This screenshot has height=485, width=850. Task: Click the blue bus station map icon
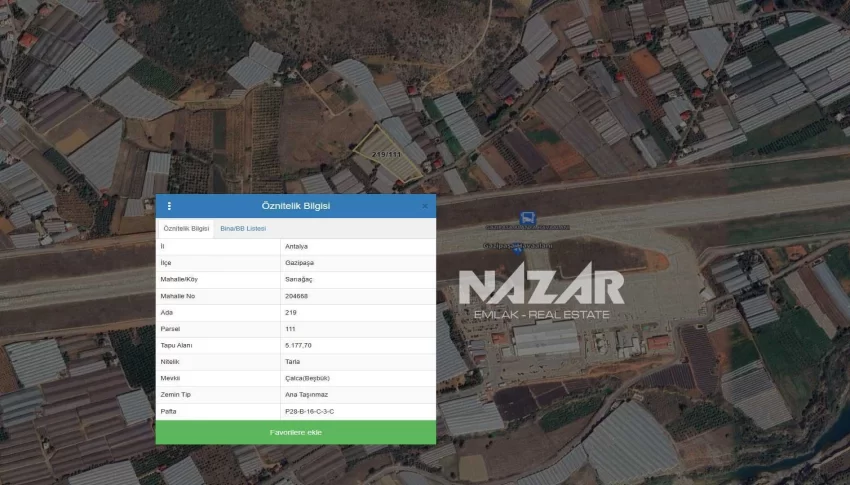click(526, 218)
